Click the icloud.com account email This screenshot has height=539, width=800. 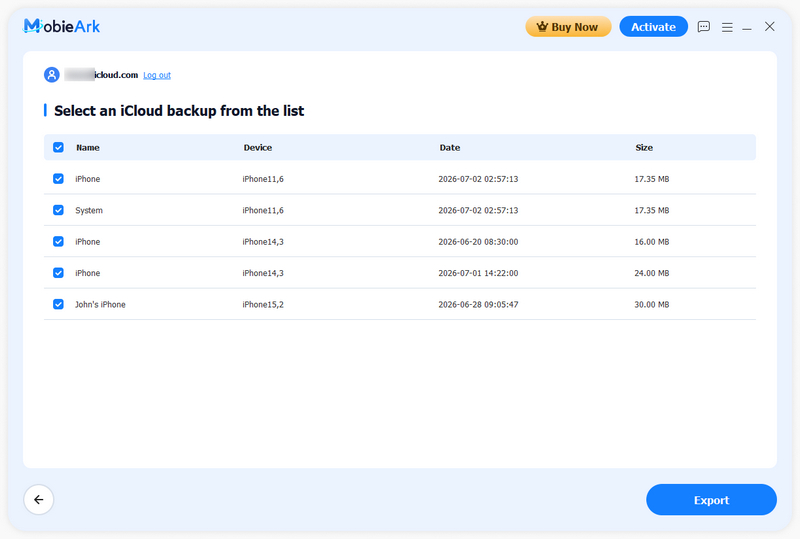(x=102, y=75)
